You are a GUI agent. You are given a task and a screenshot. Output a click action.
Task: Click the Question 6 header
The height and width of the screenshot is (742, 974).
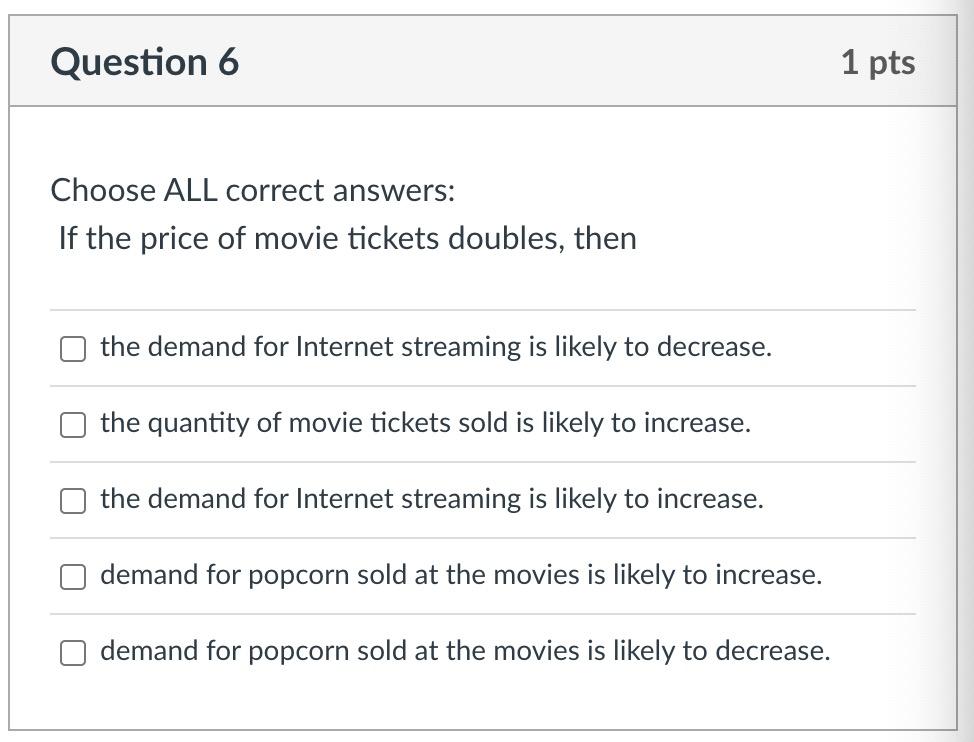146,61
